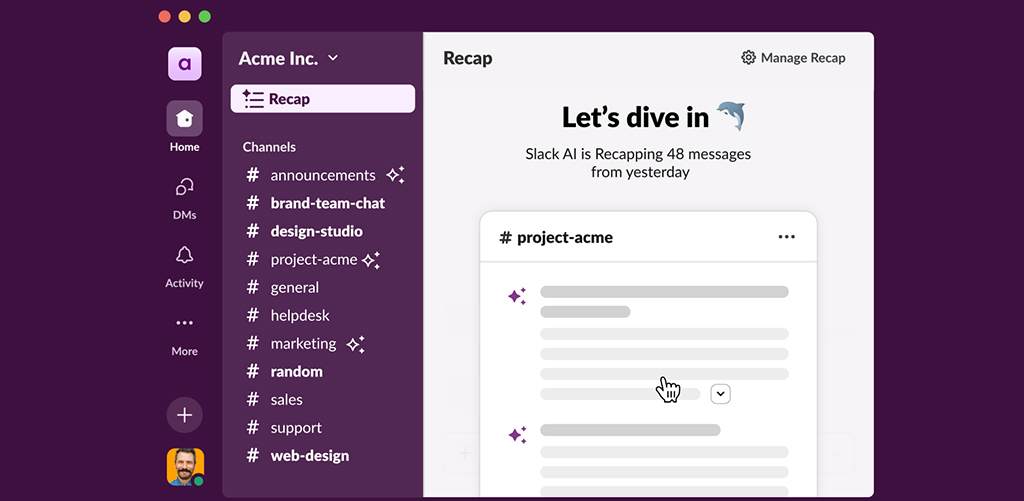
Task: Select Recap in the sidebar
Action: tap(322, 99)
